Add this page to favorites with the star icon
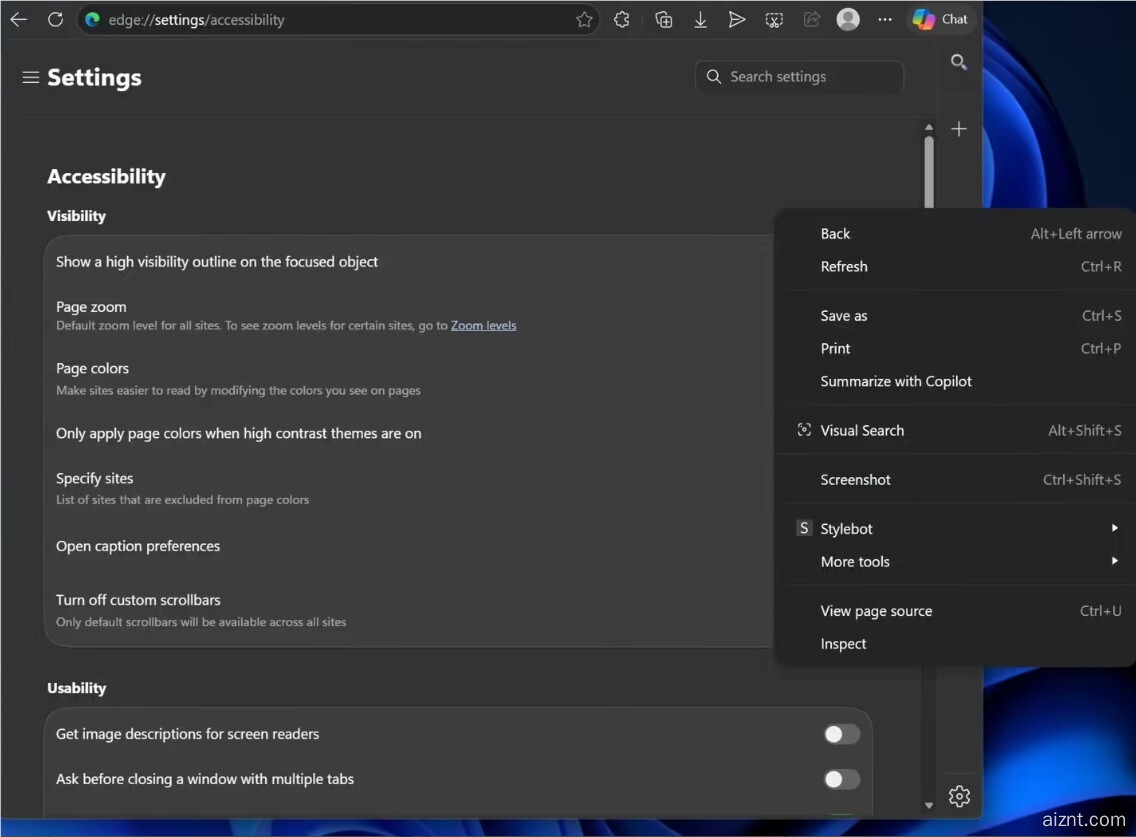The image size is (1136, 837). [x=584, y=20]
